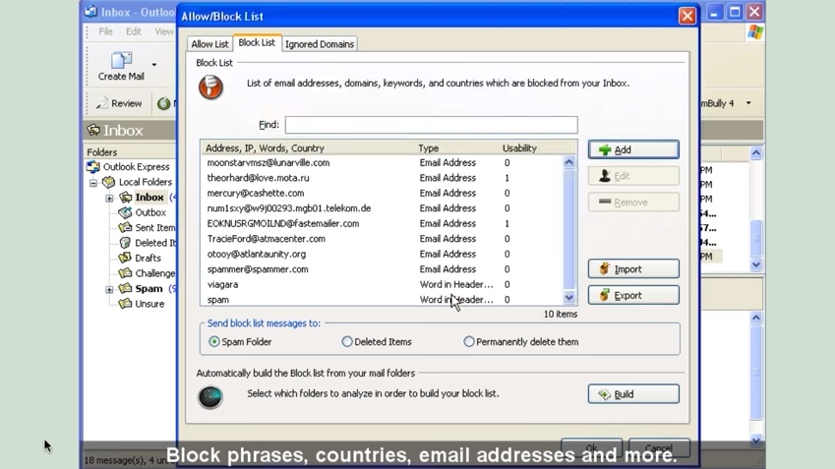Open the View menu in Outlook Express
This screenshot has width=835, height=469.
click(163, 32)
